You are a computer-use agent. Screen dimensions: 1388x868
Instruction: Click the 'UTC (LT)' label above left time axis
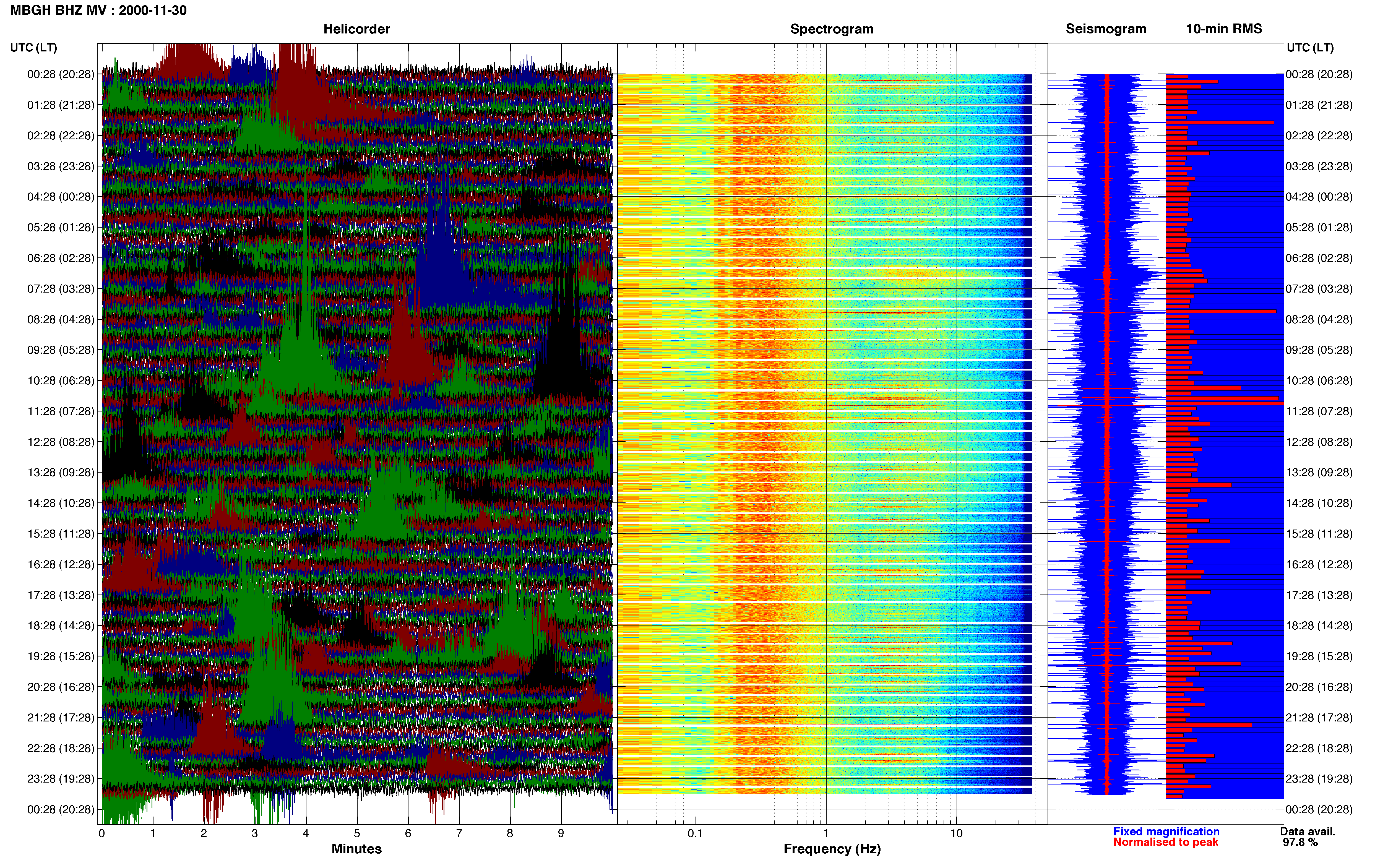33,48
